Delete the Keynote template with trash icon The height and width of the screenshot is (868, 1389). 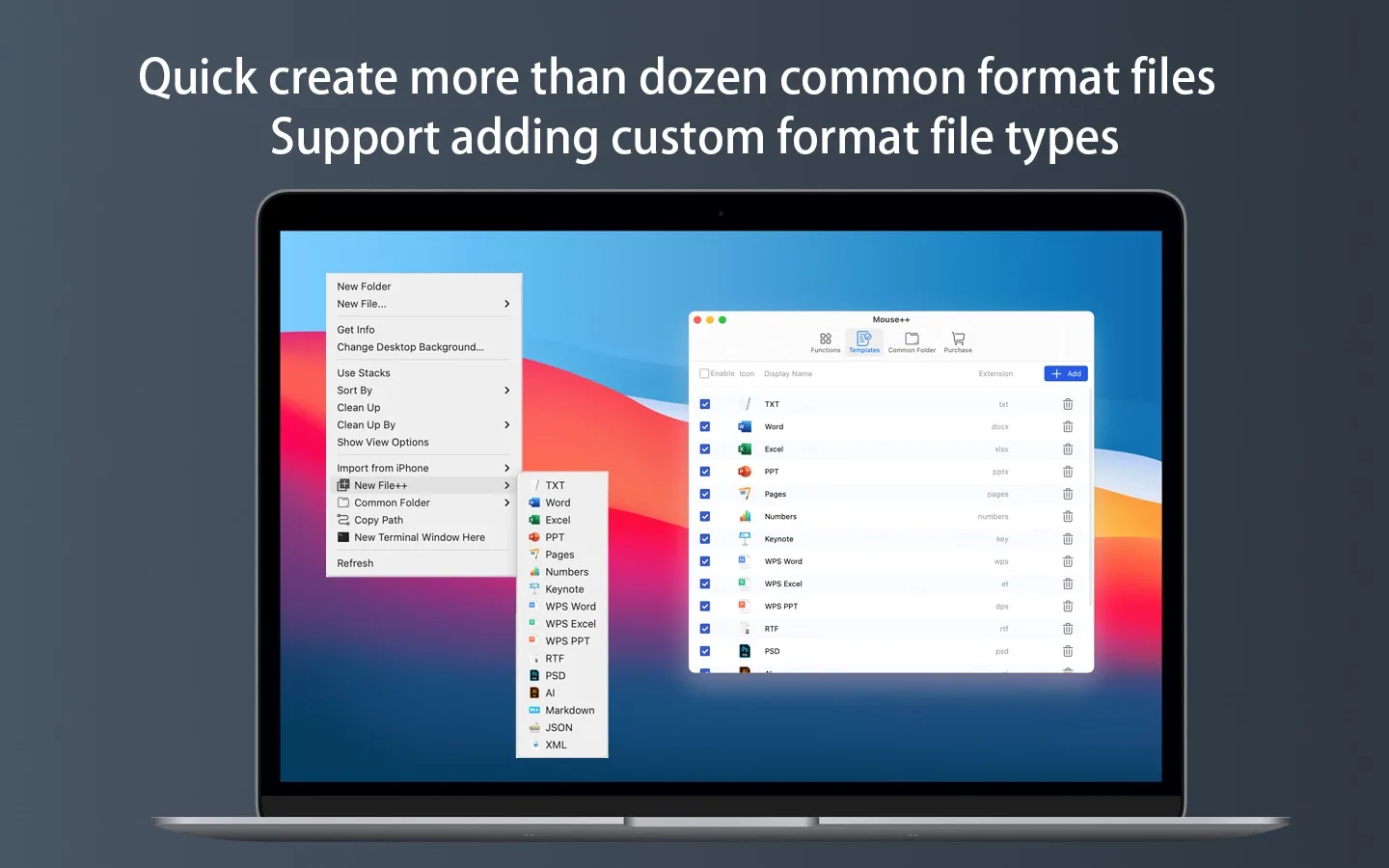click(x=1068, y=539)
